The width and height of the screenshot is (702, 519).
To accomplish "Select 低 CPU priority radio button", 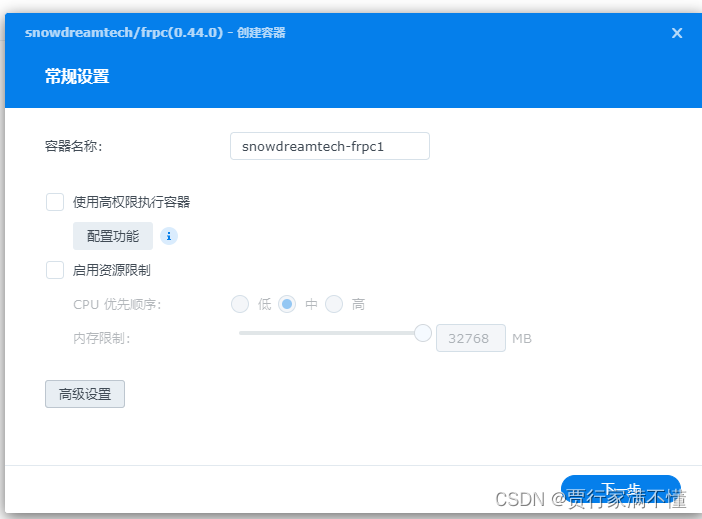I will click(240, 304).
